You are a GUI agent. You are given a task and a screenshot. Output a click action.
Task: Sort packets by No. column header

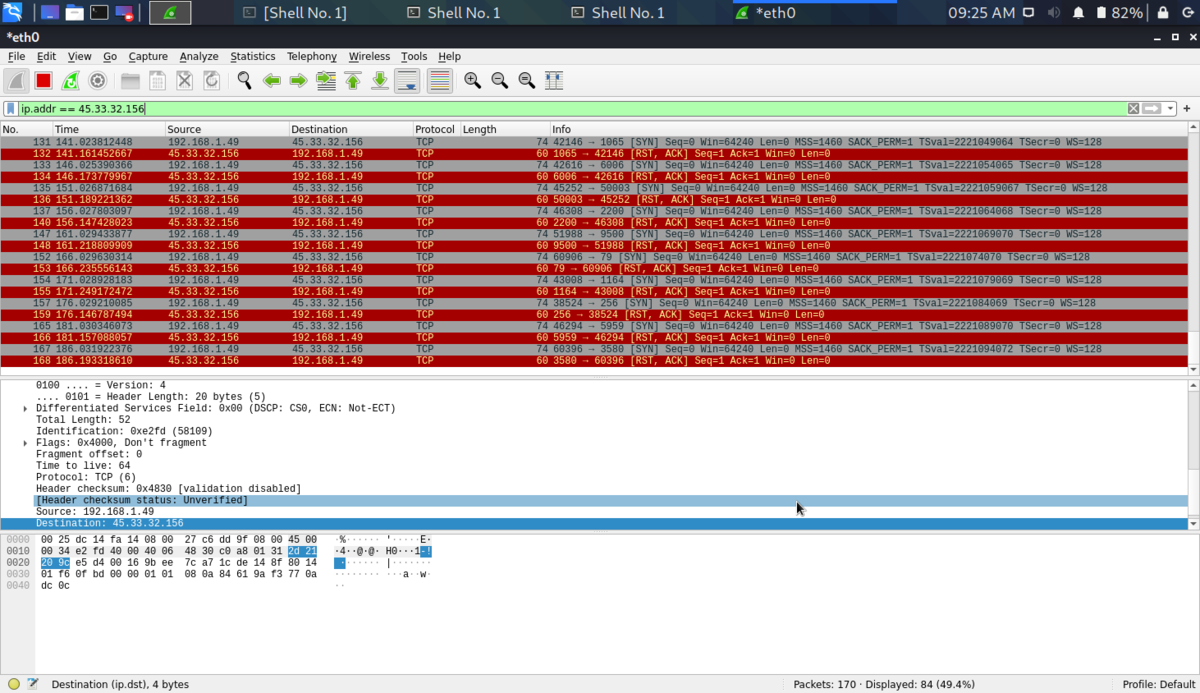pyautogui.click(x=26, y=130)
